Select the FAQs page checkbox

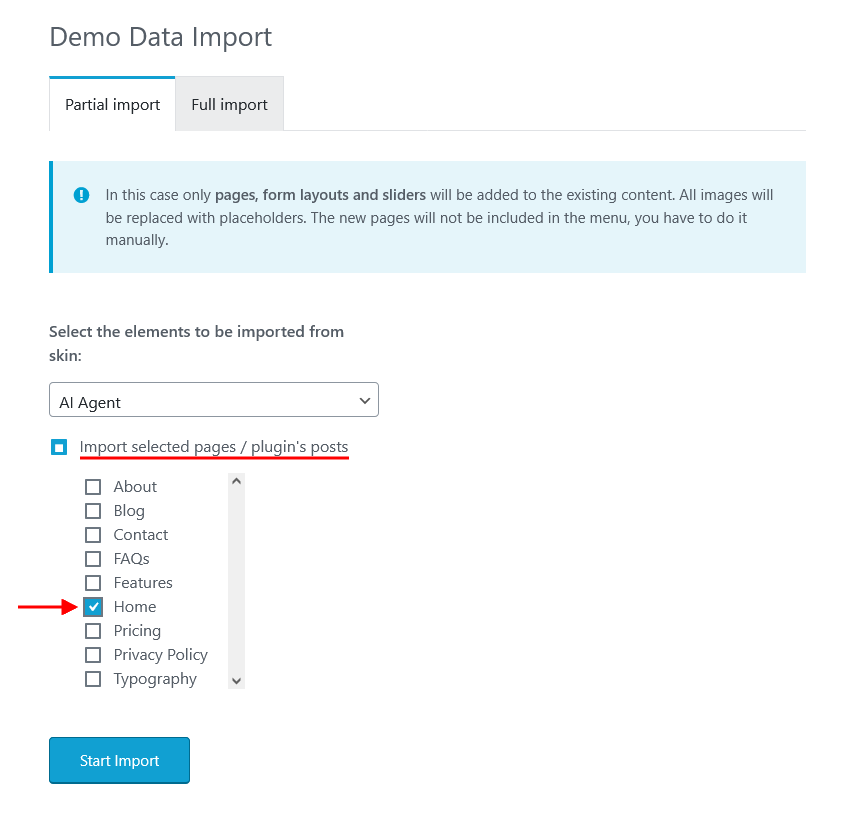pyautogui.click(x=93, y=559)
